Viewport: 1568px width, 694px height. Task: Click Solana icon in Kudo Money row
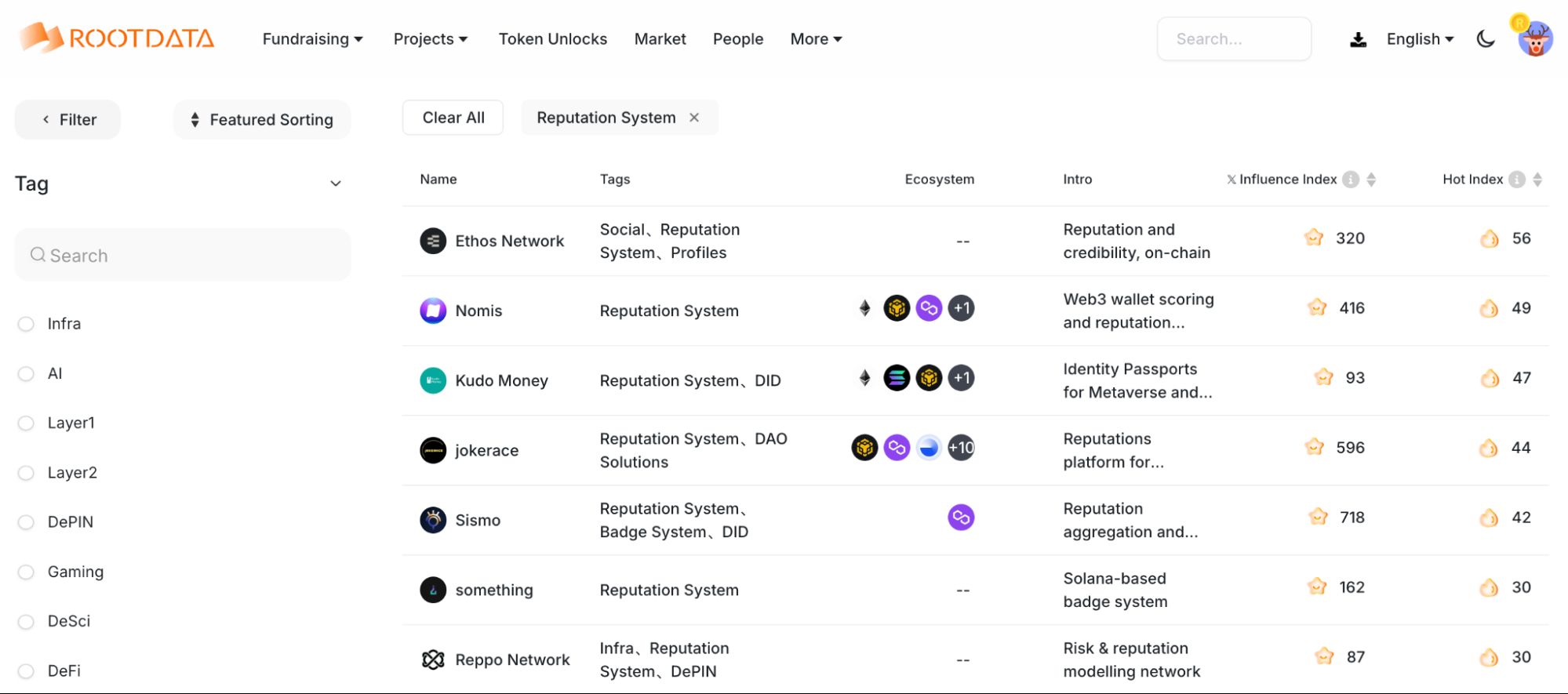pyautogui.click(x=897, y=378)
